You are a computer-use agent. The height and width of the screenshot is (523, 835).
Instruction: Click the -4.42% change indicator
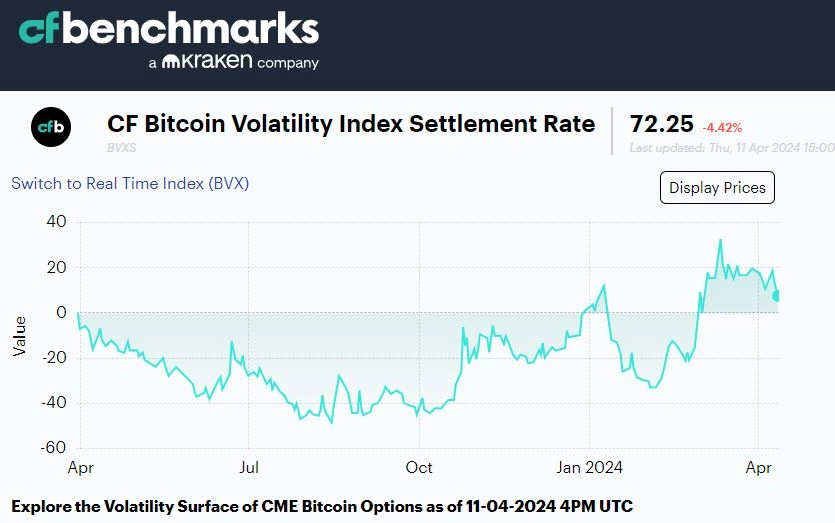[722, 128]
